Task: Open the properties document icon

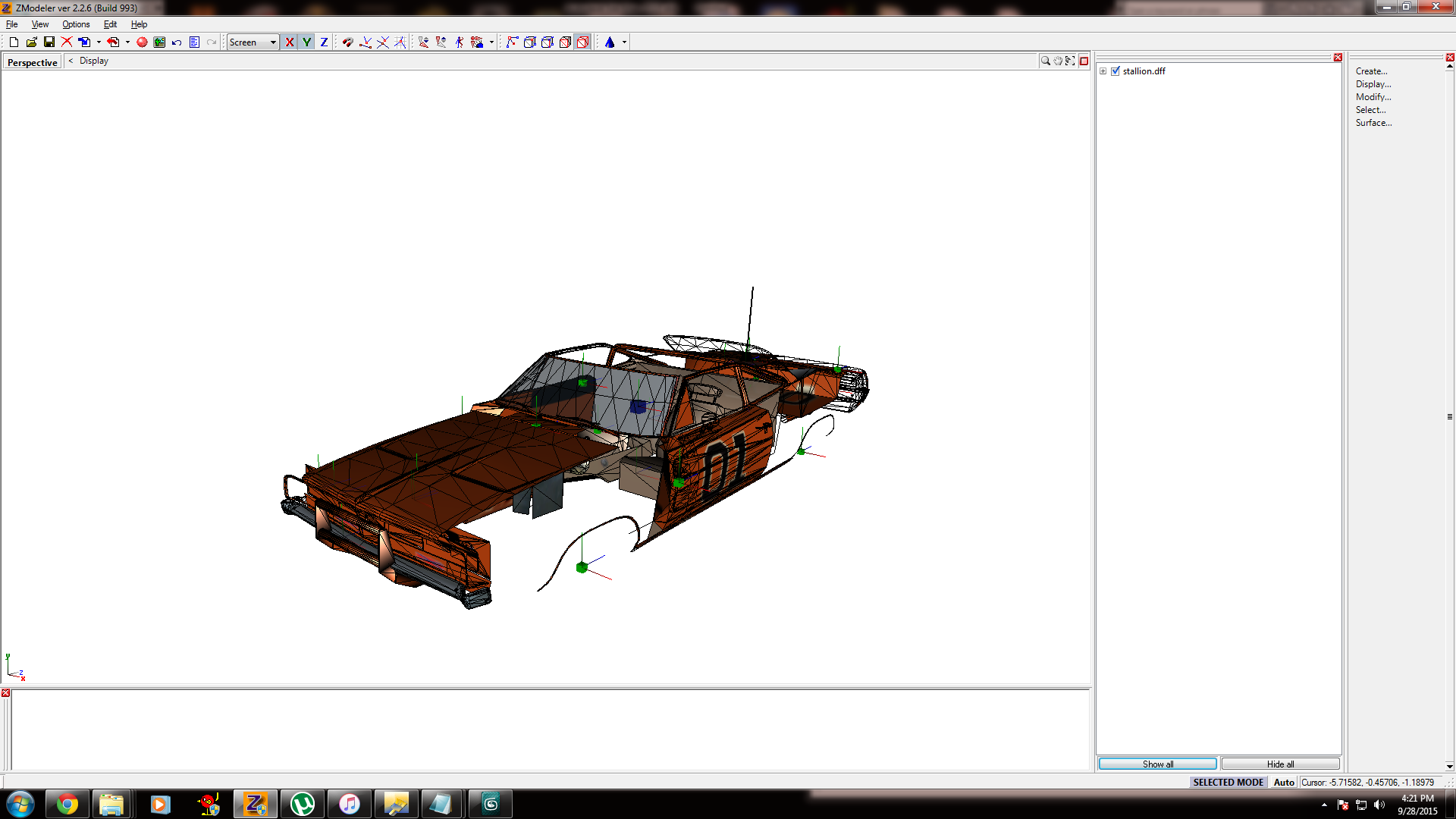Action: coord(194,42)
